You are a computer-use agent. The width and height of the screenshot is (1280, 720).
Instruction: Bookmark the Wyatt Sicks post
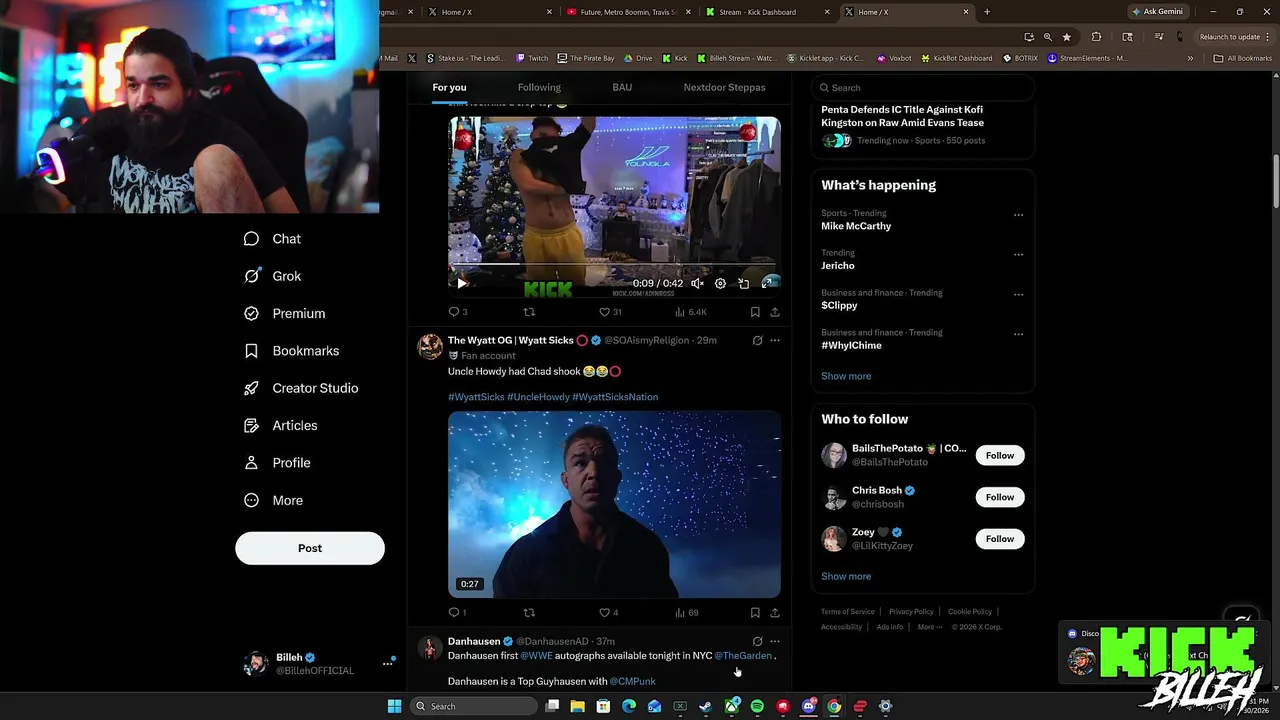[755, 612]
